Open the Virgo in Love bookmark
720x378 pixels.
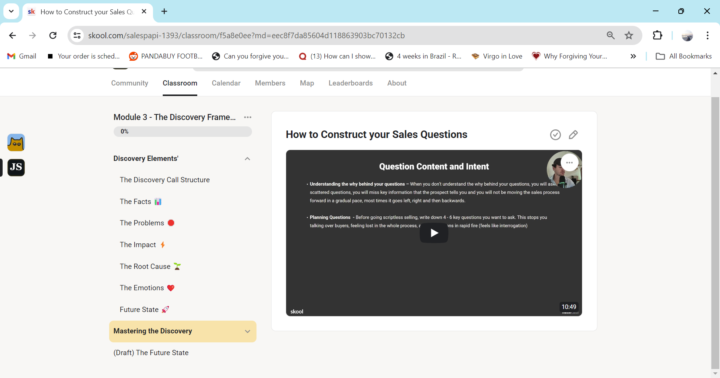[496, 56]
